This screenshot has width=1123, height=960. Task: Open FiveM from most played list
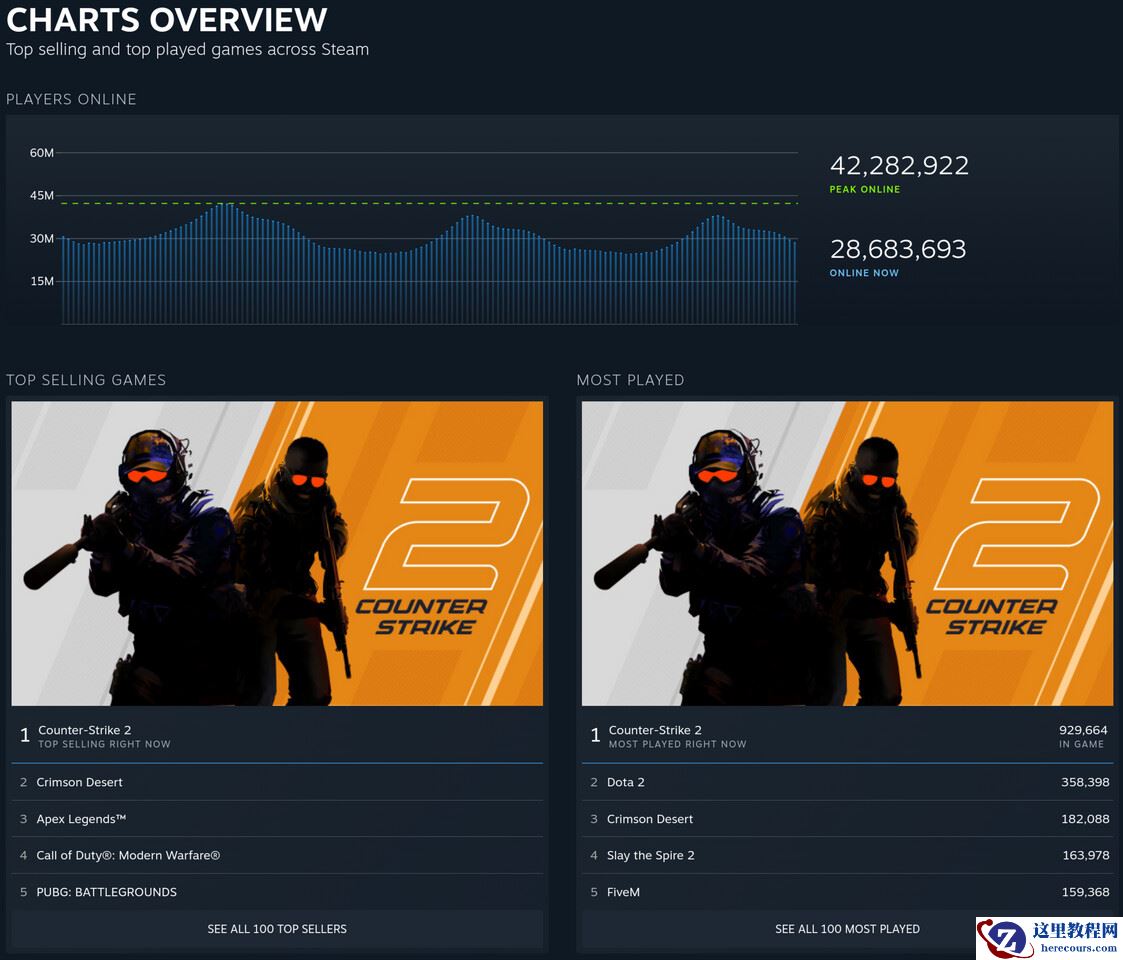tap(623, 892)
